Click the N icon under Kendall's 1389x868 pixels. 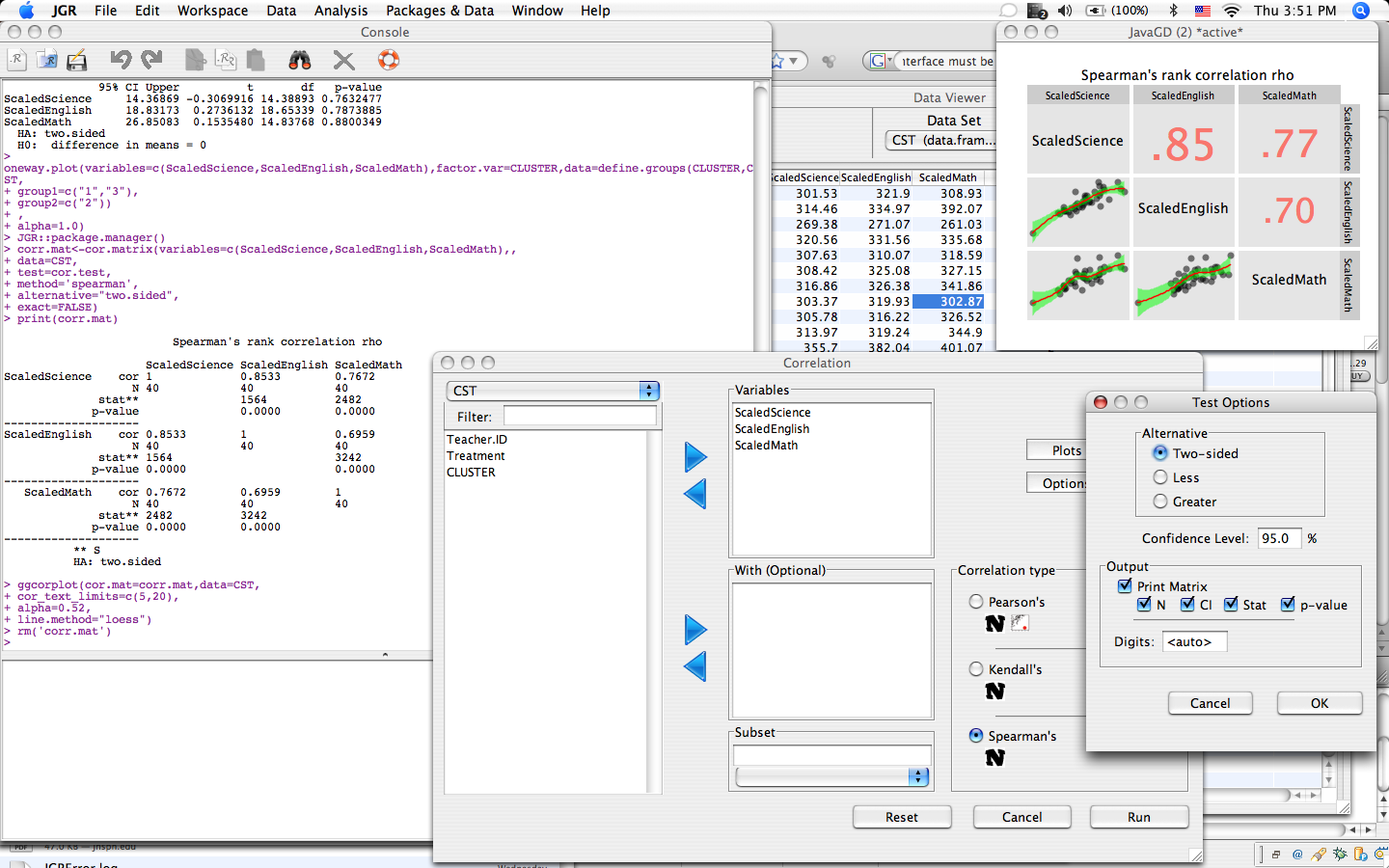click(995, 692)
